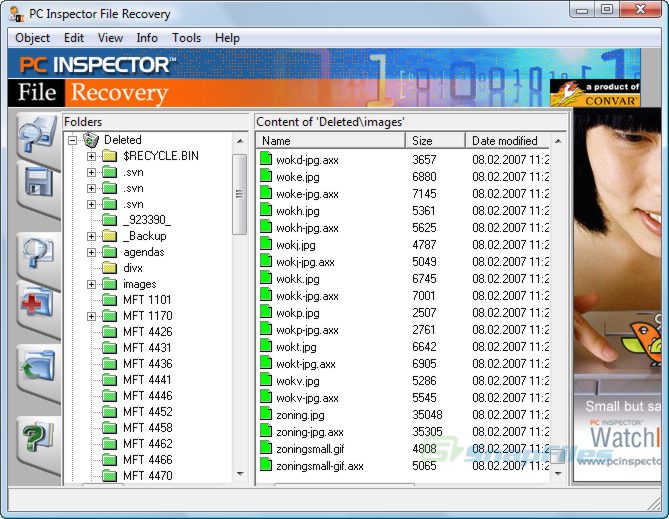Click the file list scrollbar thumb near bottom
Image resolution: width=669 pixels, height=519 pixels.
coord(558,456)
